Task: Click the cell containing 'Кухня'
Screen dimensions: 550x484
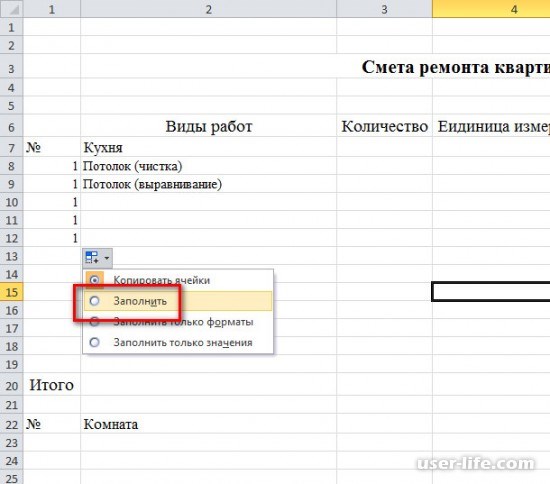Action: point(208,147)
